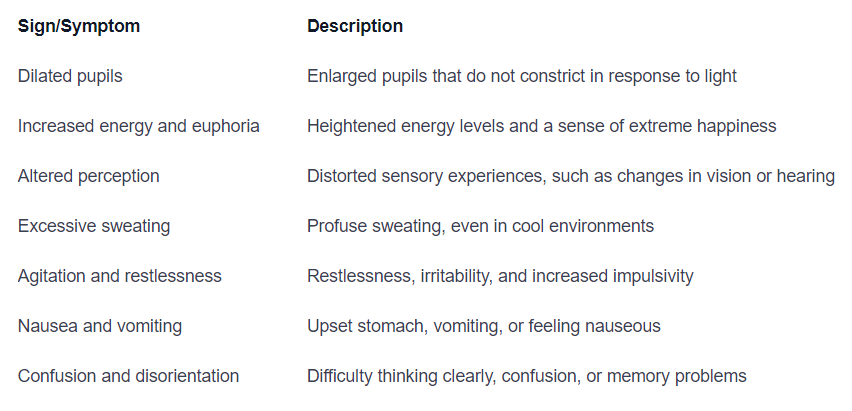Image resolution: width=852 pixels, height=411 pixels.
Task: Click the enlarged pupils description text
Action: click(522, 76)
